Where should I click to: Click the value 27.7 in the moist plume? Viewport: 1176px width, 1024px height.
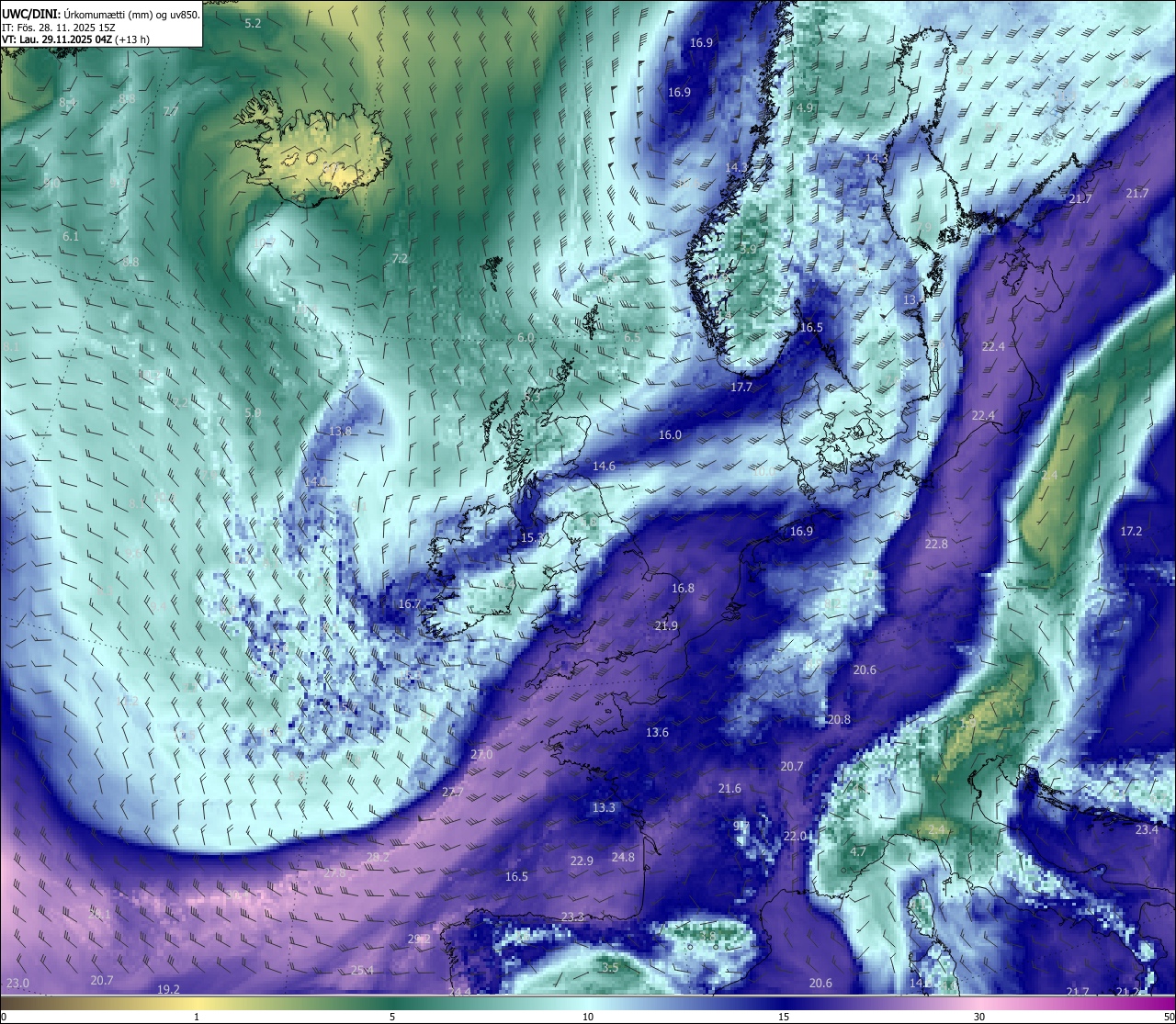pos(452,792)
